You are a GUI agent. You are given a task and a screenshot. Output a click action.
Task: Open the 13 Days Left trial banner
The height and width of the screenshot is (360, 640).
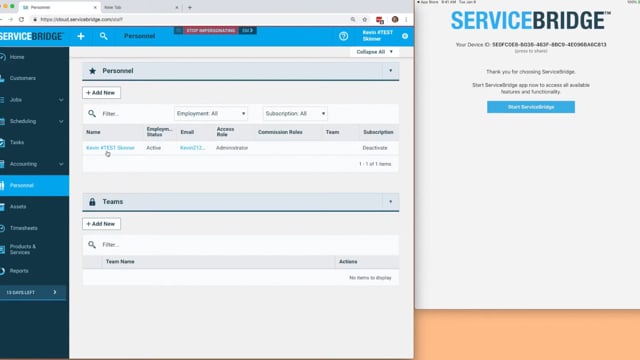(x=33, y=292)
